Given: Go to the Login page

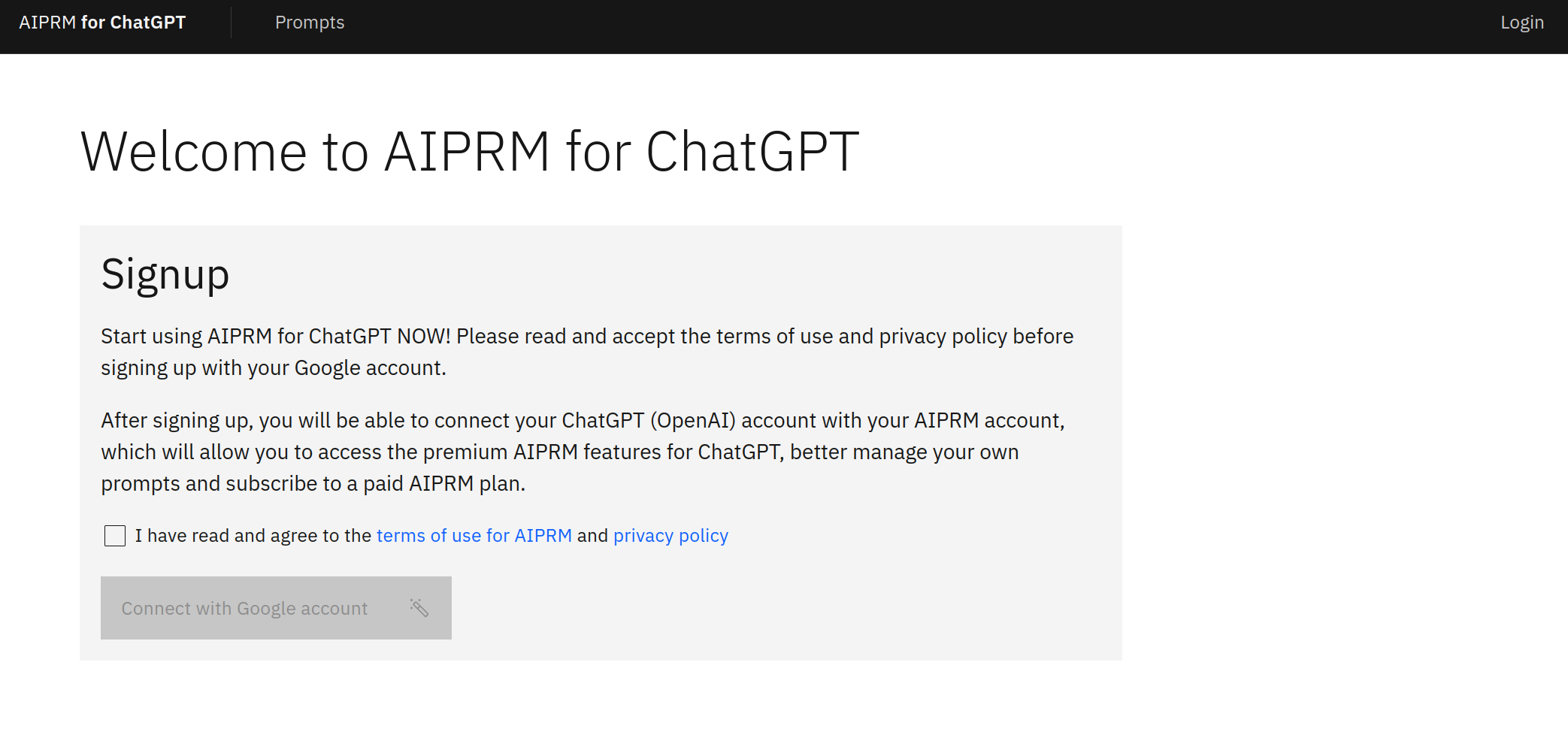Looking at the screenshot, I should [x=1522, y=23].
